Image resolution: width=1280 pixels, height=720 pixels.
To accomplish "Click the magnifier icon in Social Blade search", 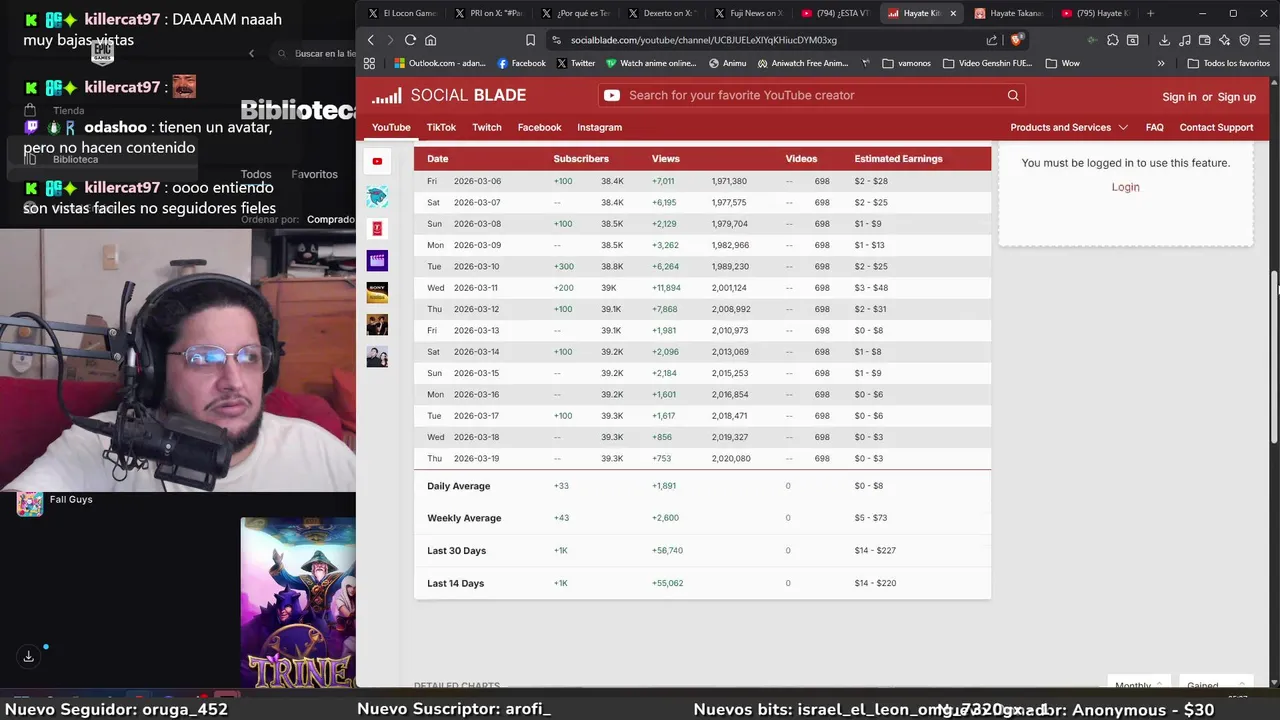I will [x=1013, y=95].
